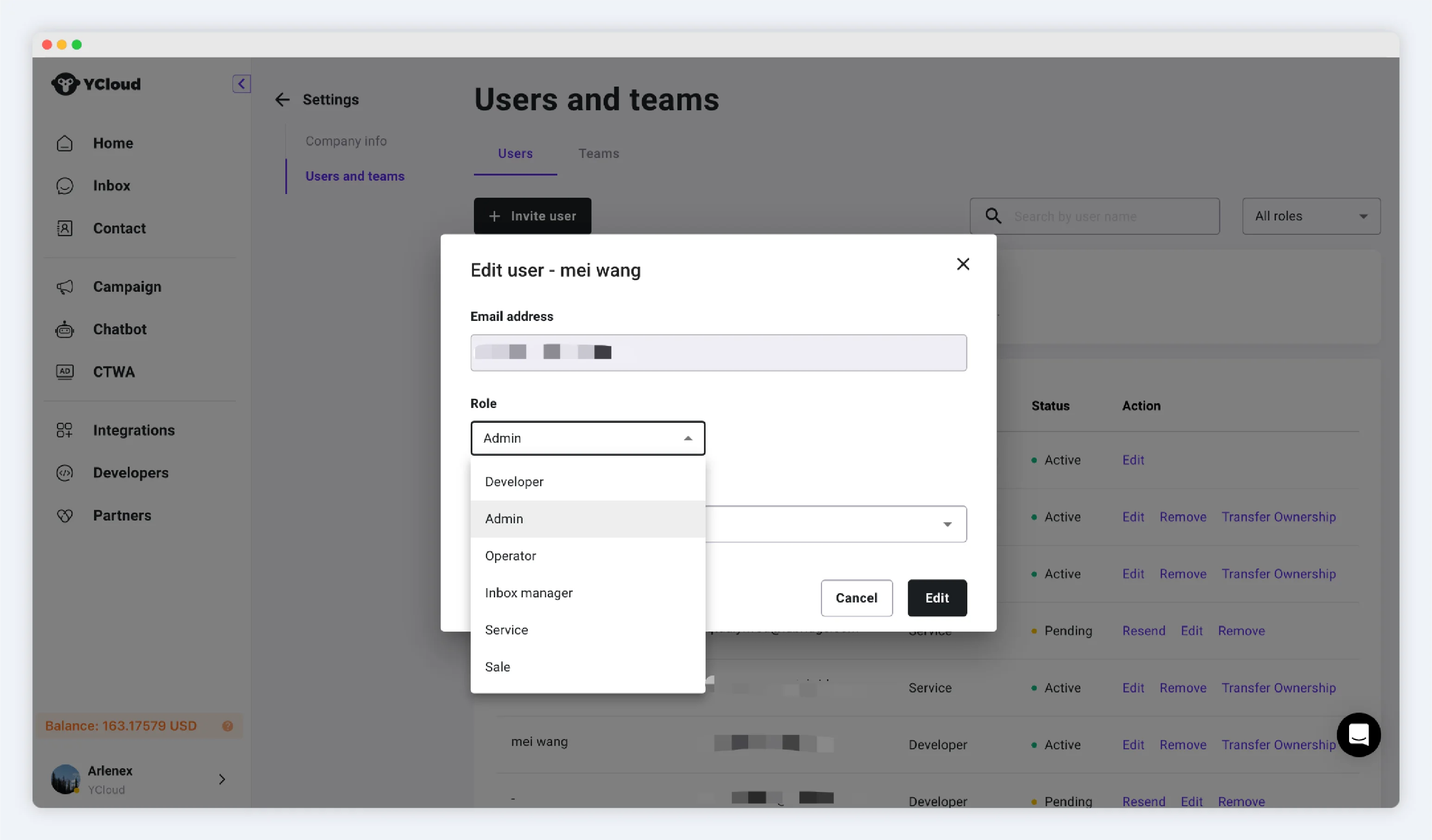Image resolution: width=1432 pixels, height=840 pixels.
Task: Click the Invite user button
Action: pyautogui.click(x=532, y=216)
